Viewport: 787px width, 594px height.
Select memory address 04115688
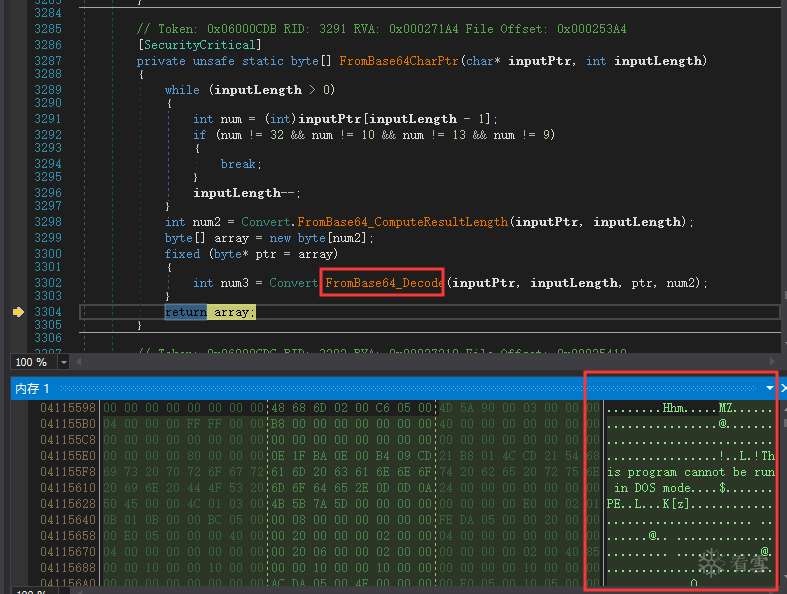coord(68,567)
